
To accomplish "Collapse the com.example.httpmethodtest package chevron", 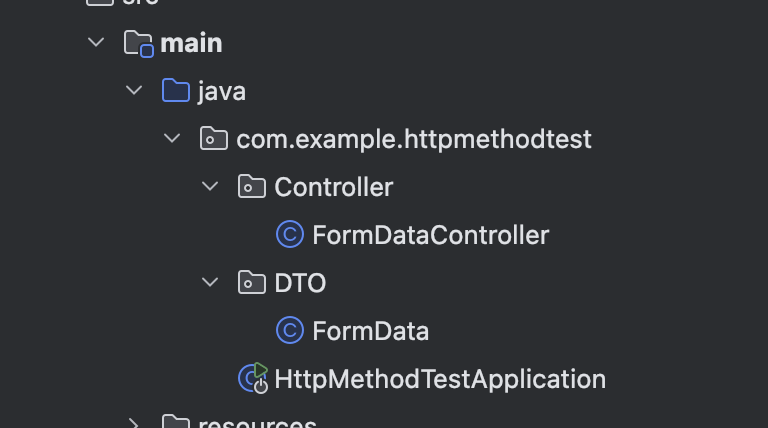I will click(172, 138).
